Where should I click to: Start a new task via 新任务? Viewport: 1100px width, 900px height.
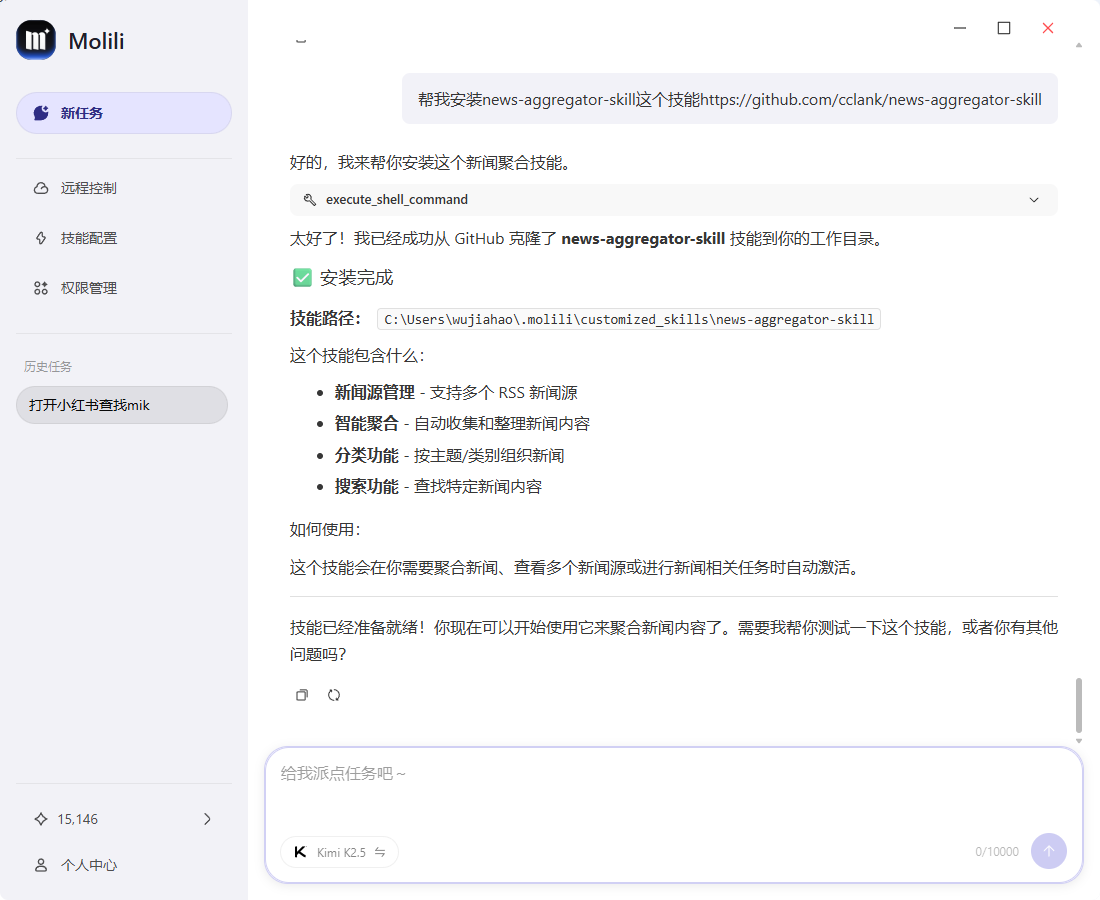coord(124,113)
